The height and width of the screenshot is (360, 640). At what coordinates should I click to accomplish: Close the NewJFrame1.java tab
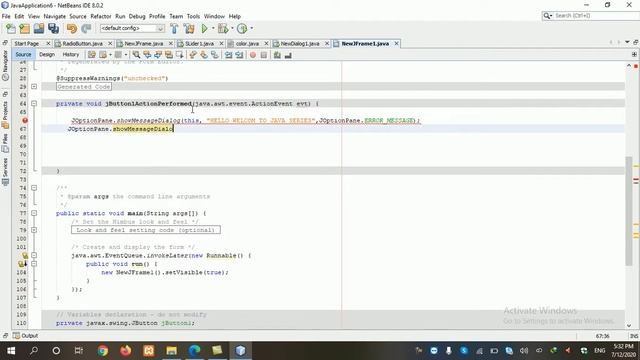(396, 43)
